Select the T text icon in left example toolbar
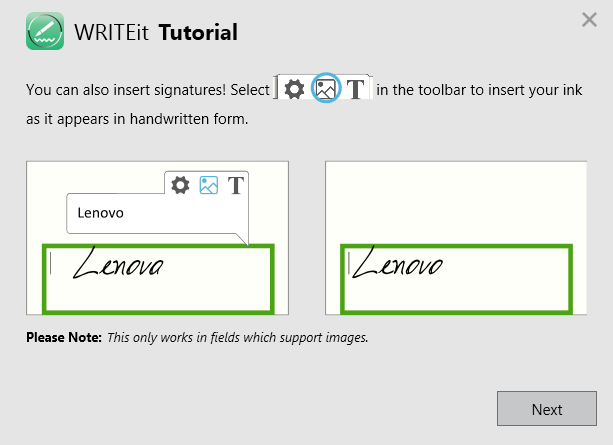Viewport: 613px width, 445px height. coord(235,185)
